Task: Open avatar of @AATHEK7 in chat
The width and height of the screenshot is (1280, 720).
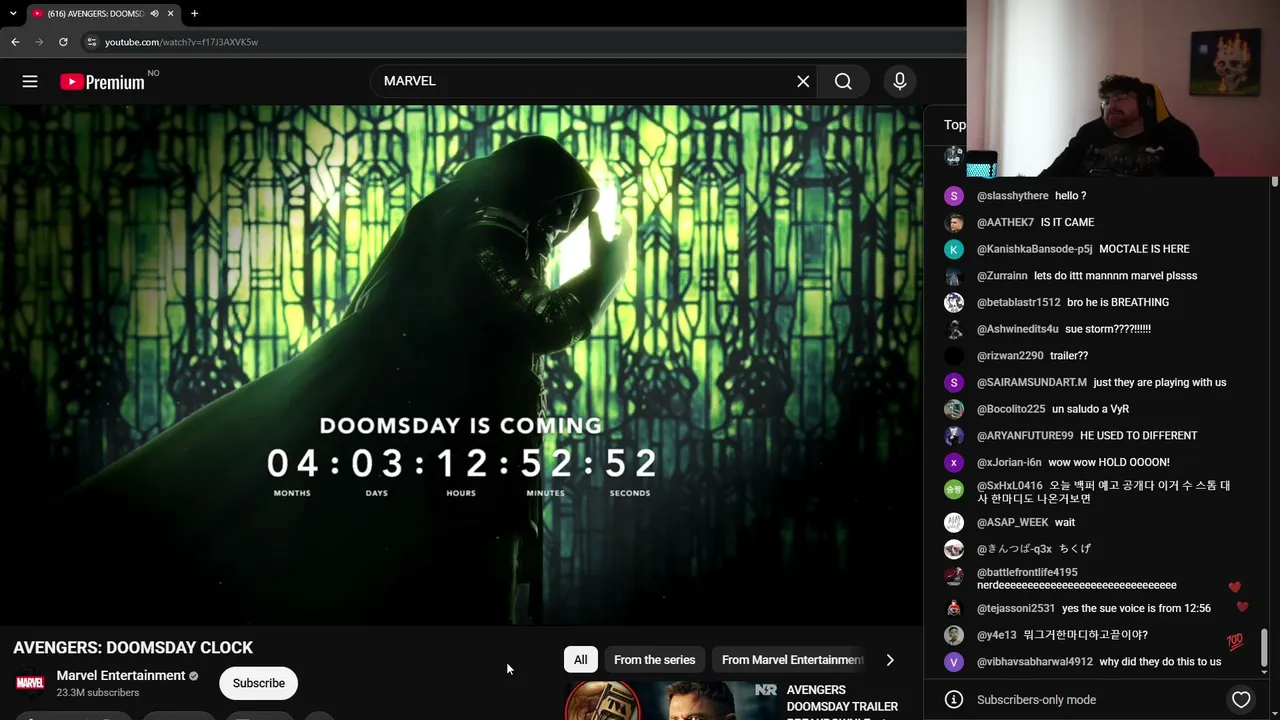Action: click(x=954, y=223)
